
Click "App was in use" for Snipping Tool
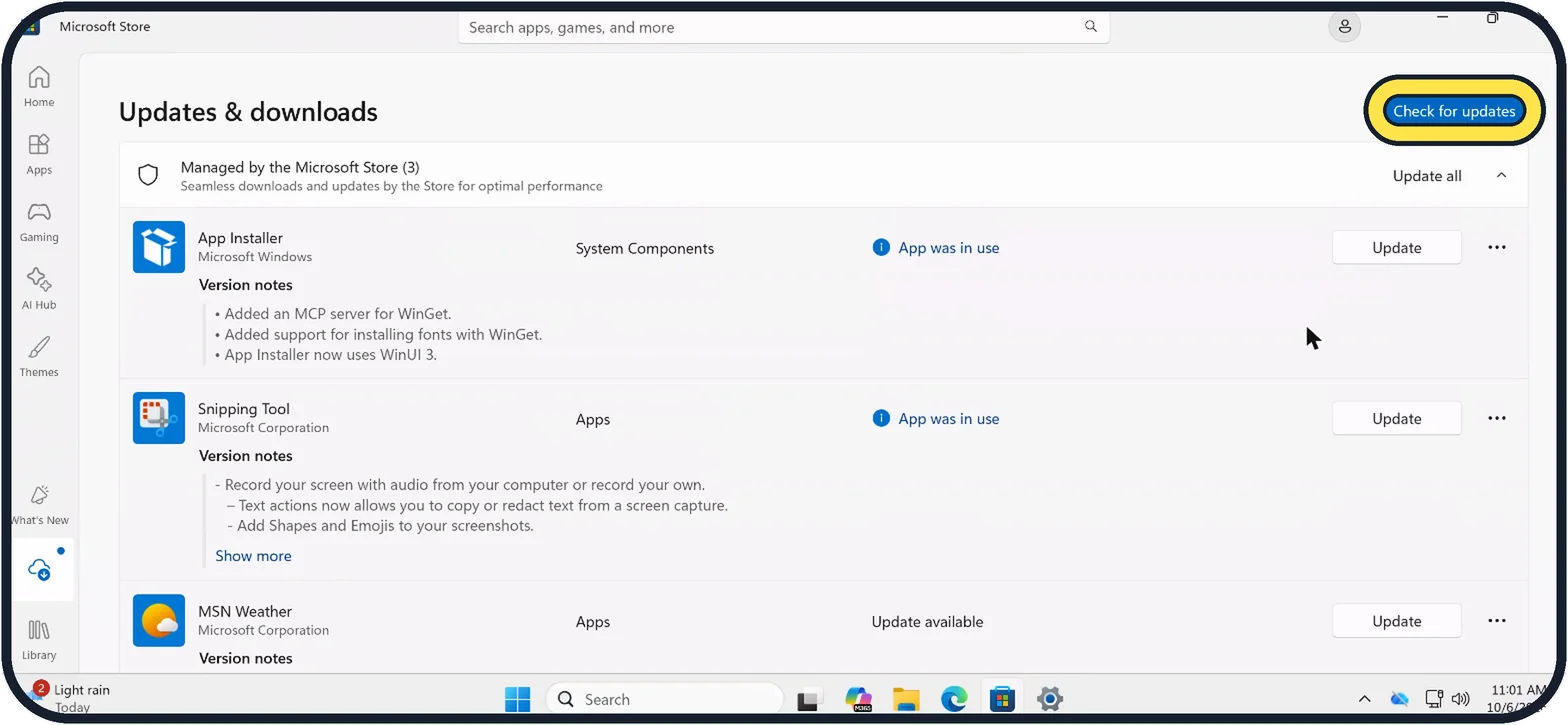click(x=948, y=419)
